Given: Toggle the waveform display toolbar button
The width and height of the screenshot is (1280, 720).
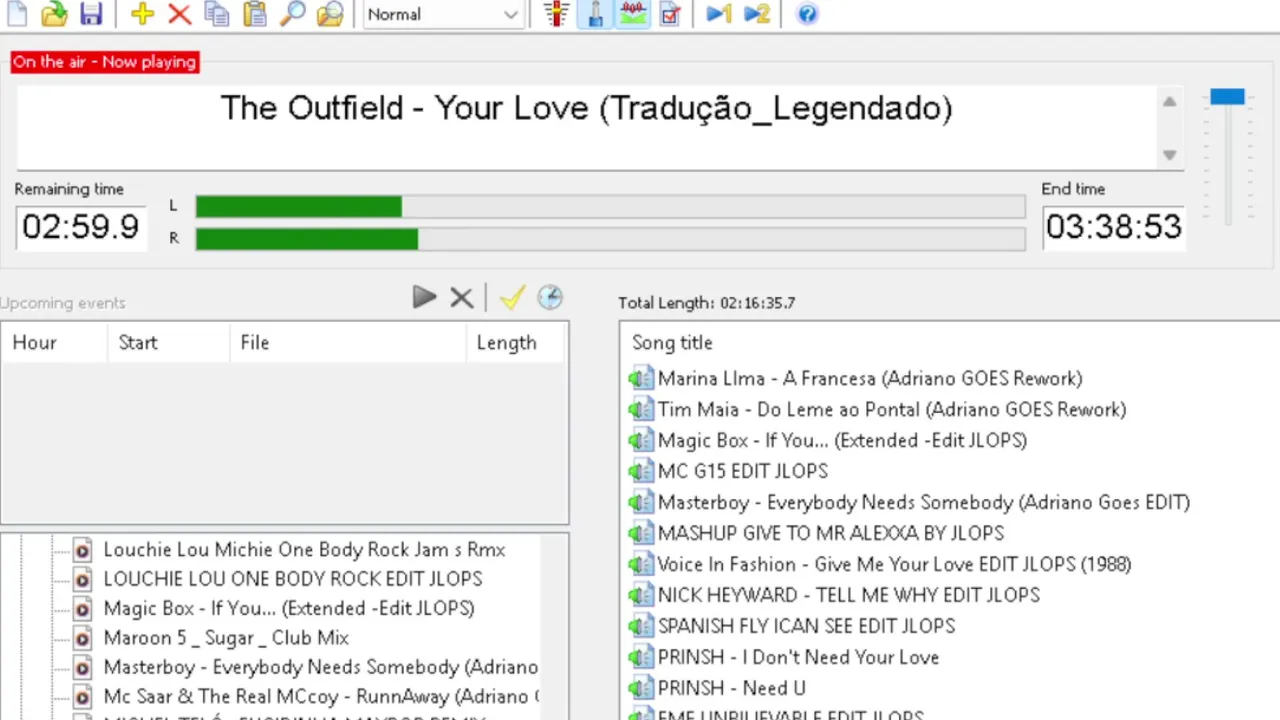Looking at the screenshot, I should pyautogui.click(x=632, y=14).
